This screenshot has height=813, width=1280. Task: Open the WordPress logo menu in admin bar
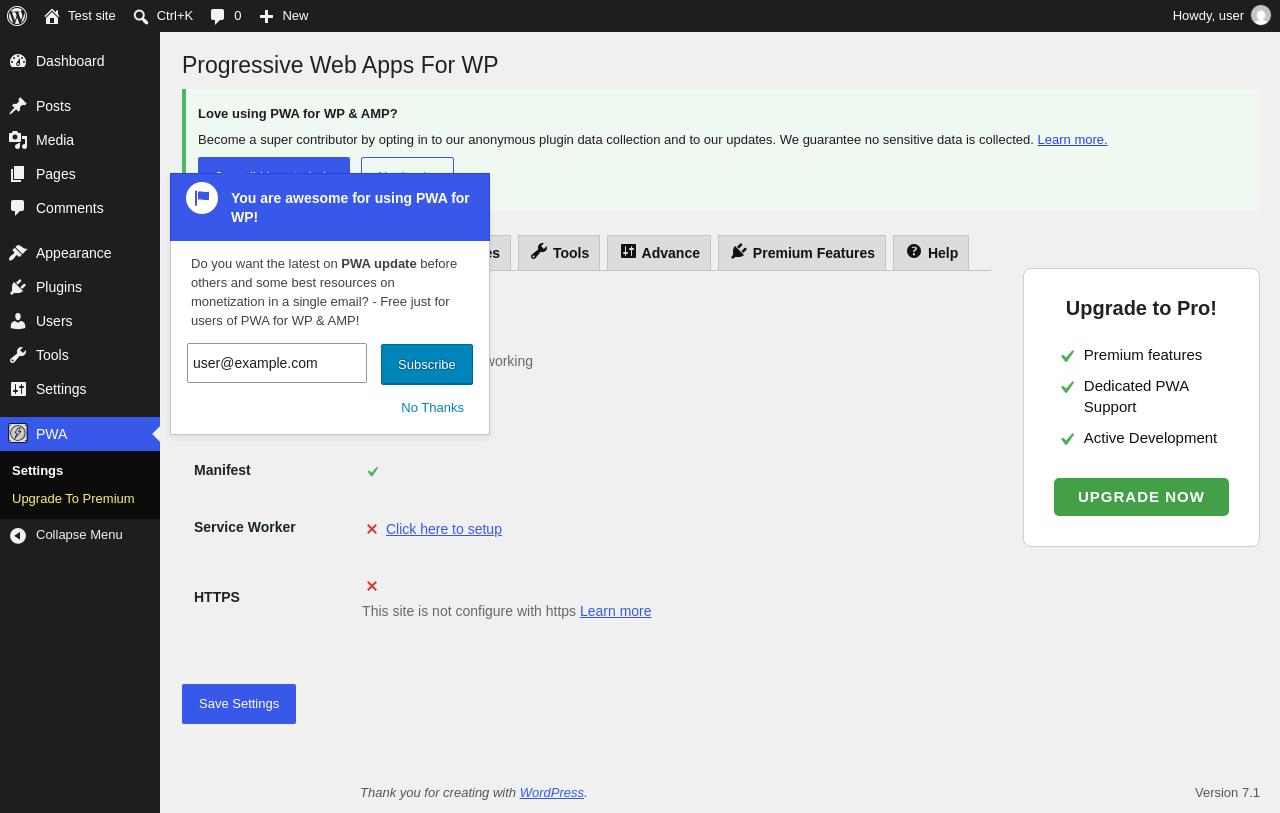pyautogui.click(x=17, y=16)
